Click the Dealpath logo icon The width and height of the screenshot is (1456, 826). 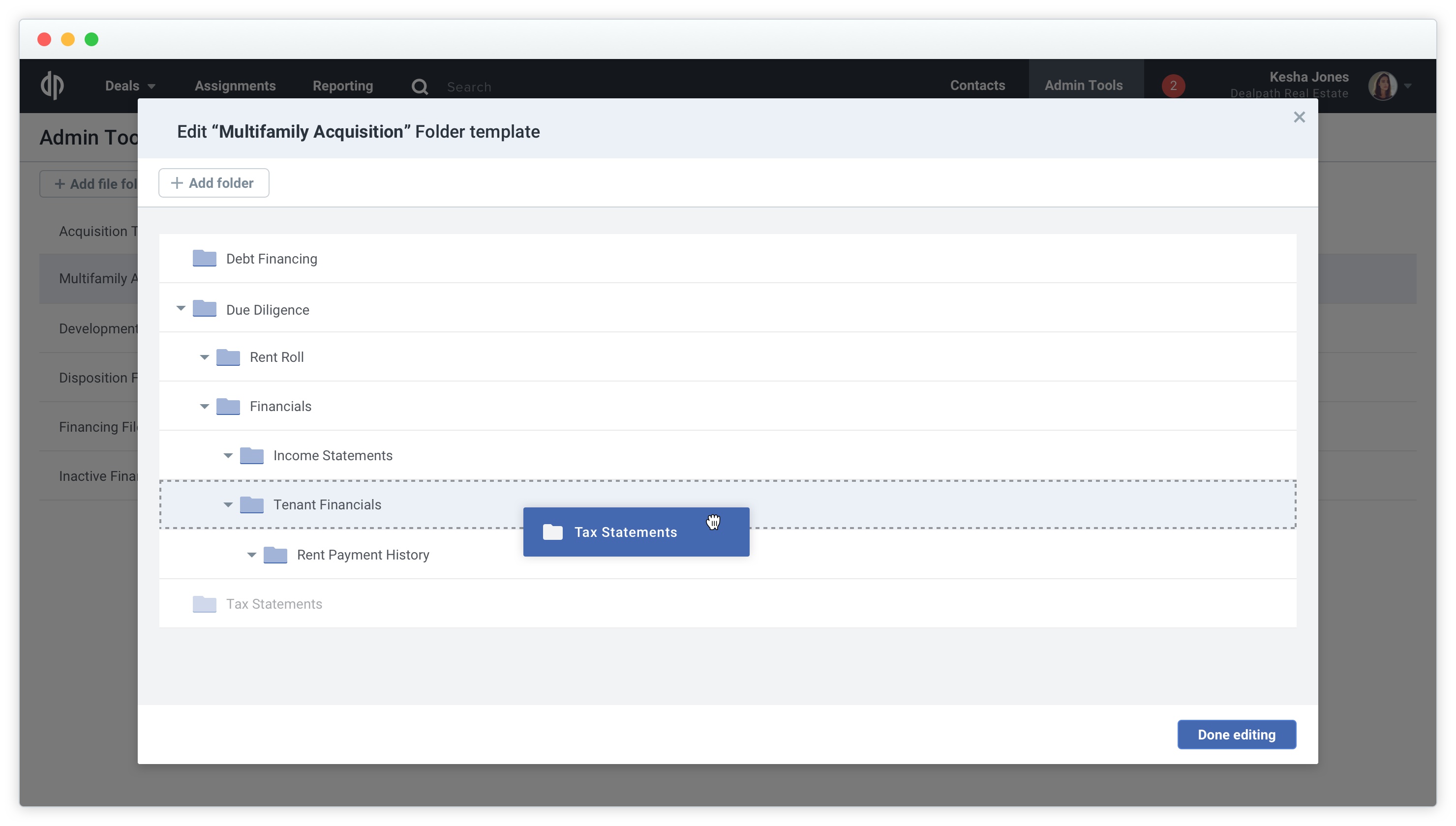click(52, 85)
